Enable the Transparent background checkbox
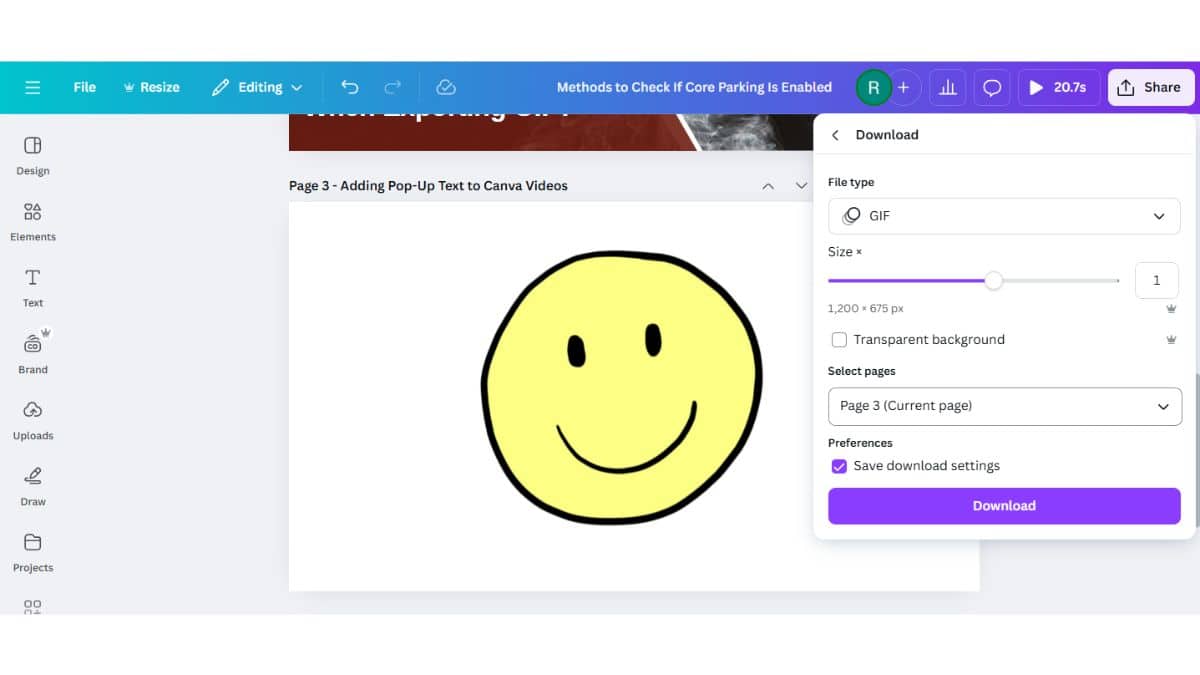The height and width of the screenshot is (675, 1200). point(839,340)
